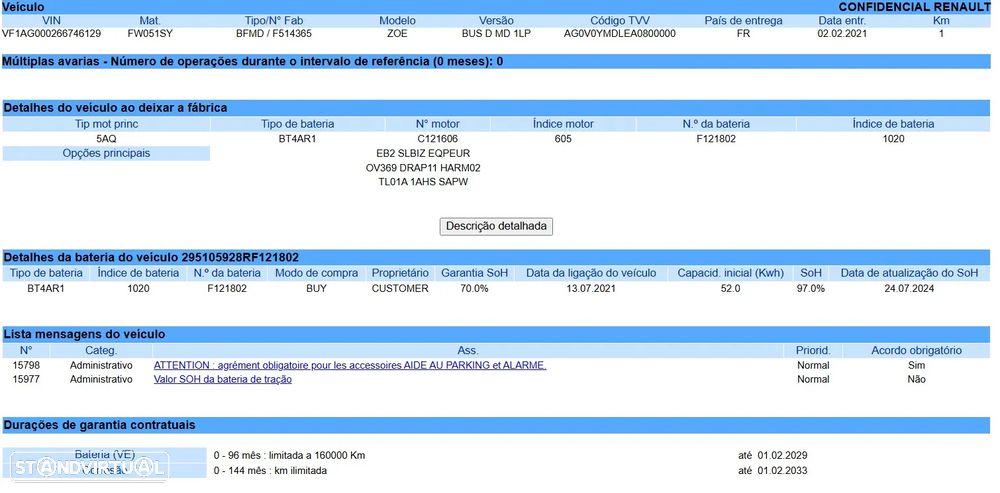
Task: Click the warranty end date 01.02.2029
Action: click(x=783, y=455)
